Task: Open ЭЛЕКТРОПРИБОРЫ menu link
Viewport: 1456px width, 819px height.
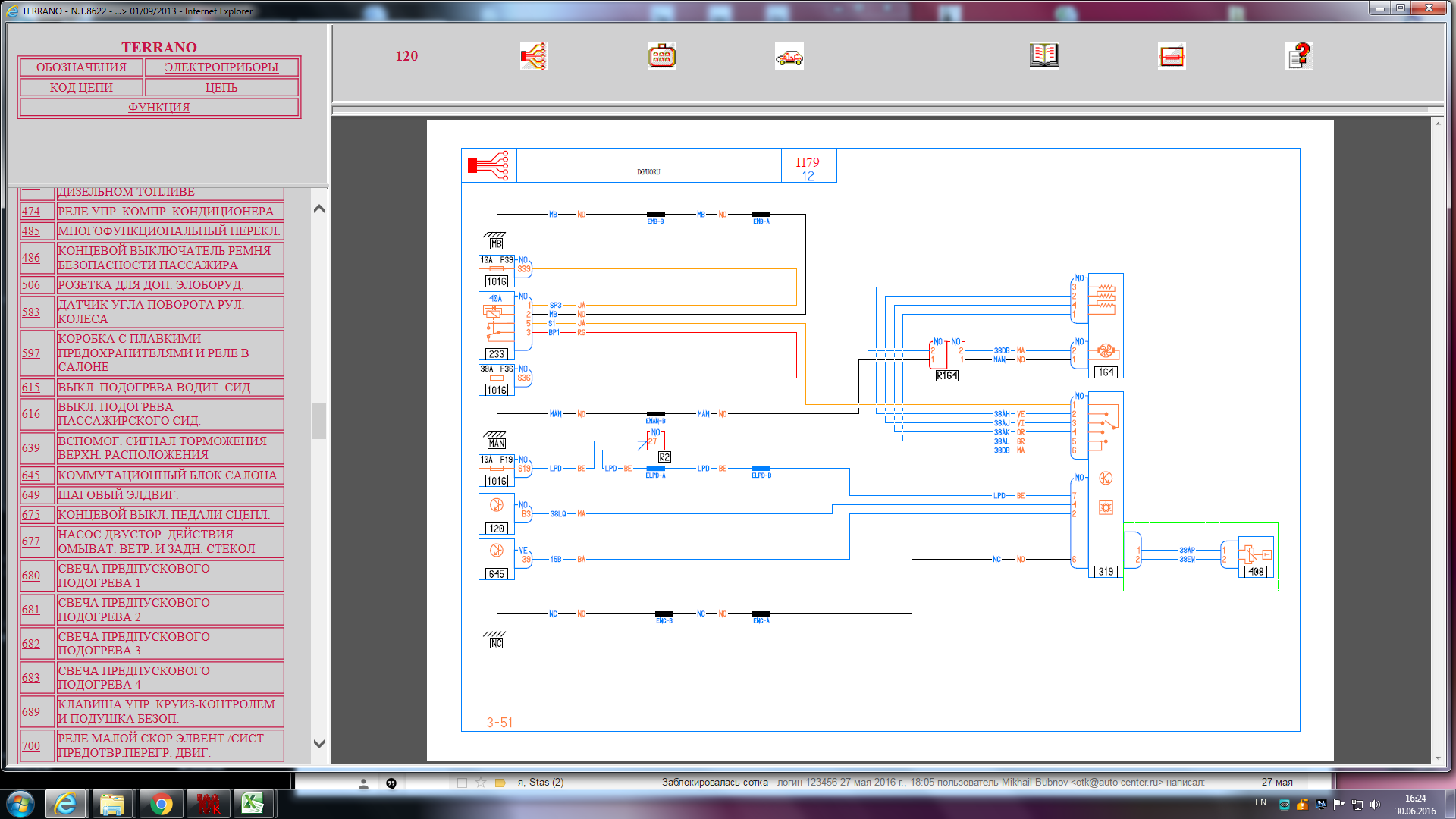Action: point(221,67)
